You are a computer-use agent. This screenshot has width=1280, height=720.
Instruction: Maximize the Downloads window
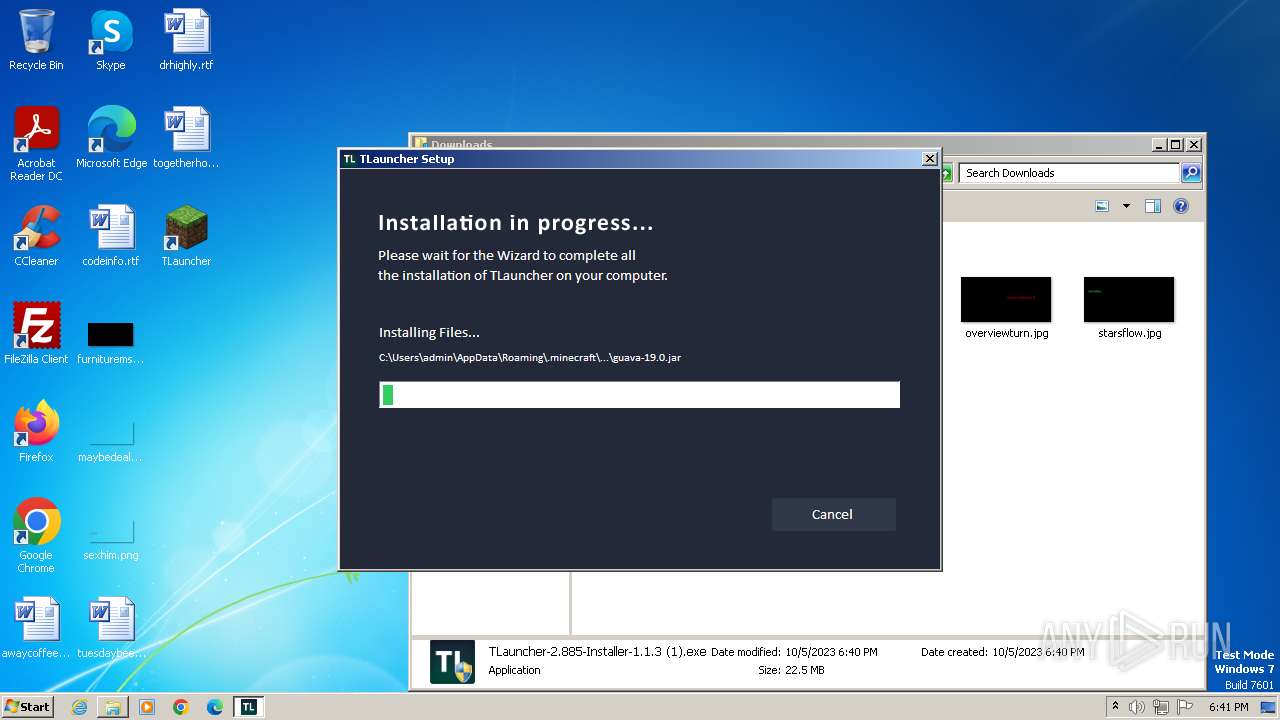coord(1176,144)
